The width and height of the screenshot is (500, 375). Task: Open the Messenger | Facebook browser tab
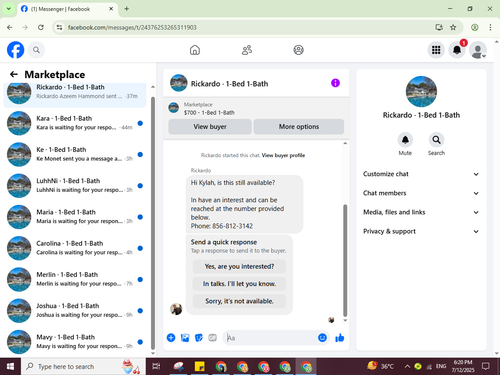67,9
